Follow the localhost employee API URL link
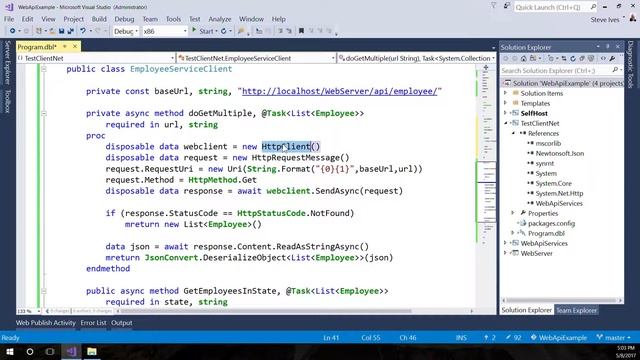 pos(340,91)
